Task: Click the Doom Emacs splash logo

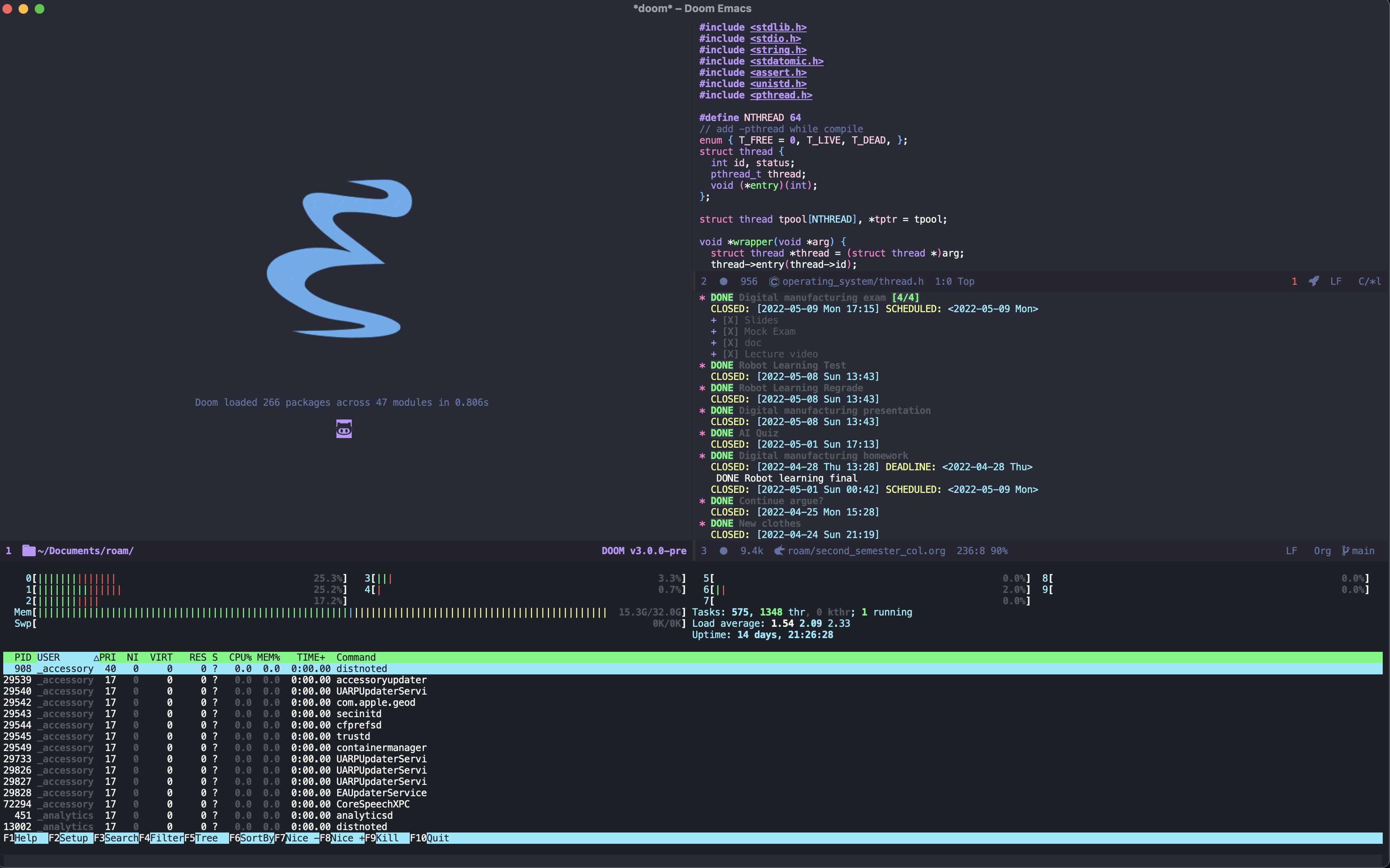Action: click(x=339, y=258)
